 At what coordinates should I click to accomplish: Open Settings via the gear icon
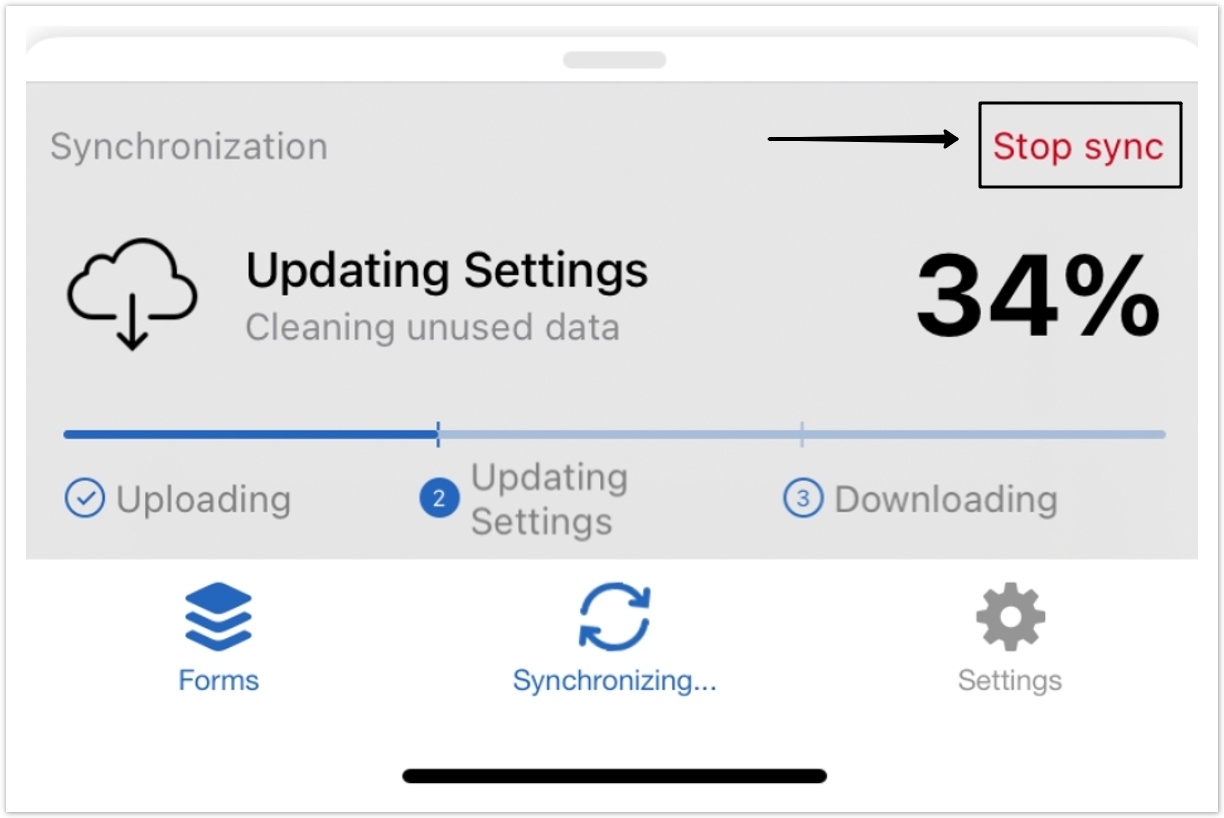[1010, 616]
